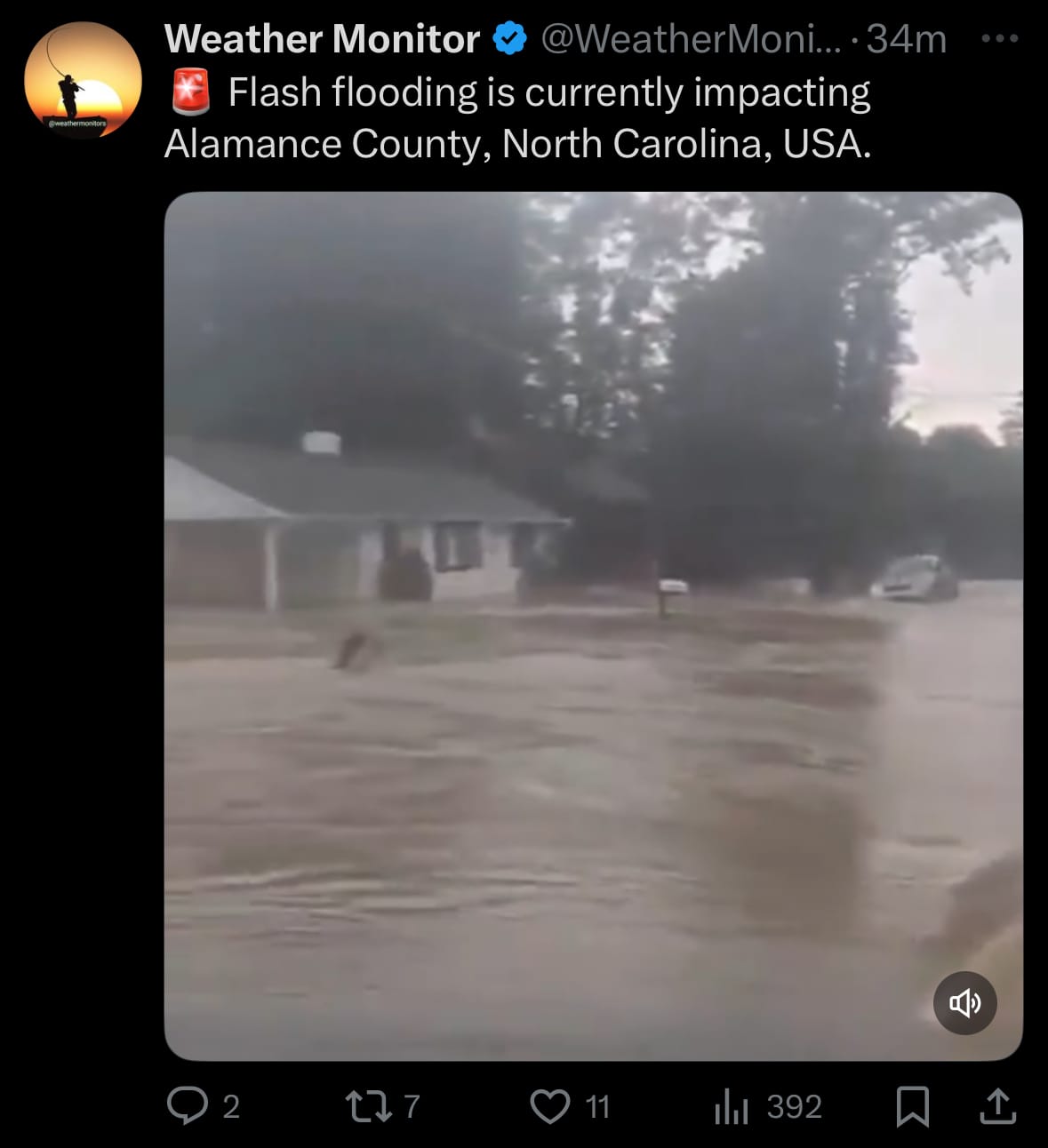Click the reply count showing 2

point(231,1107)
